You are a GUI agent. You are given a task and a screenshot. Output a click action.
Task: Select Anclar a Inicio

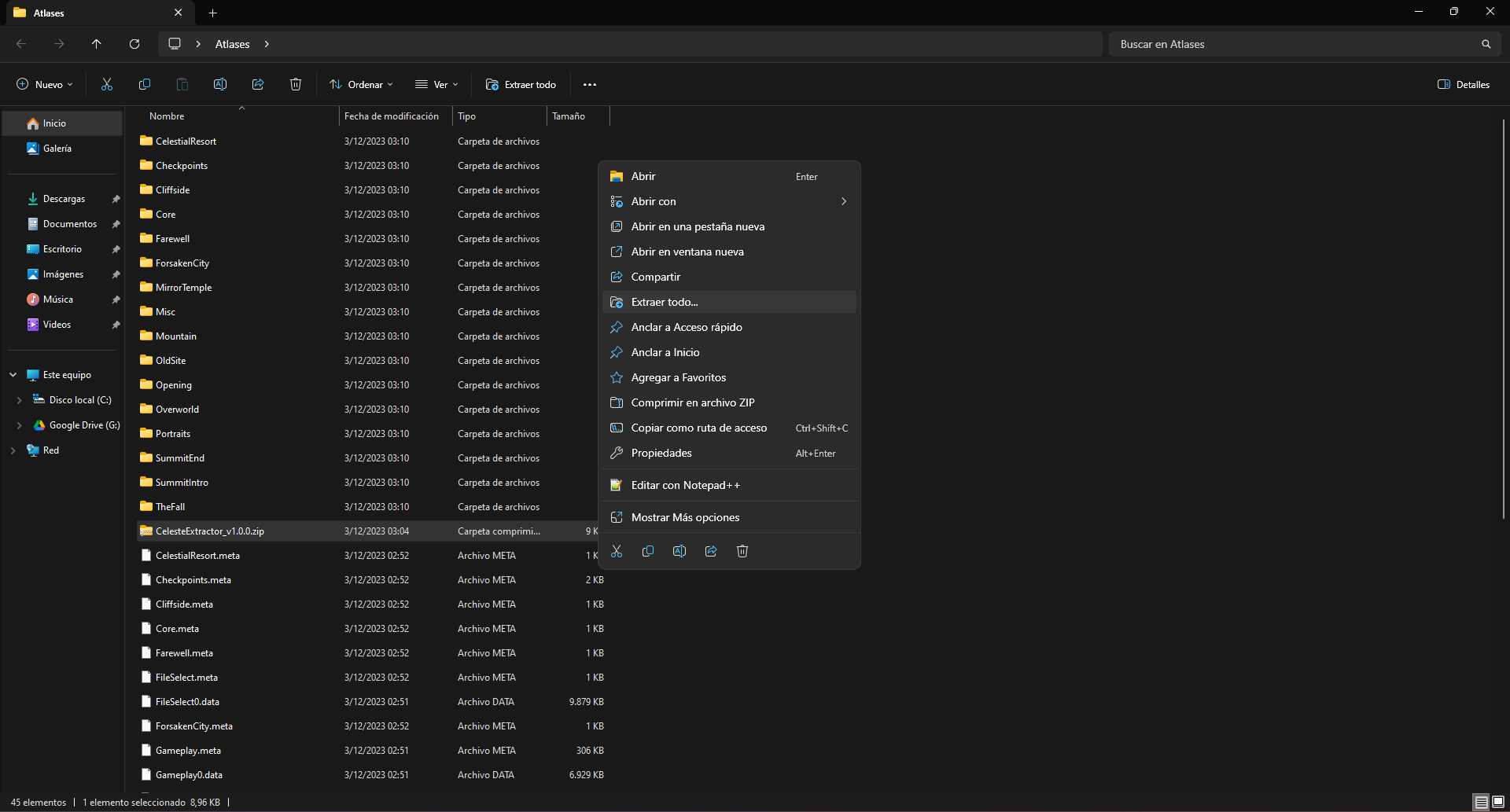[729, 352]
